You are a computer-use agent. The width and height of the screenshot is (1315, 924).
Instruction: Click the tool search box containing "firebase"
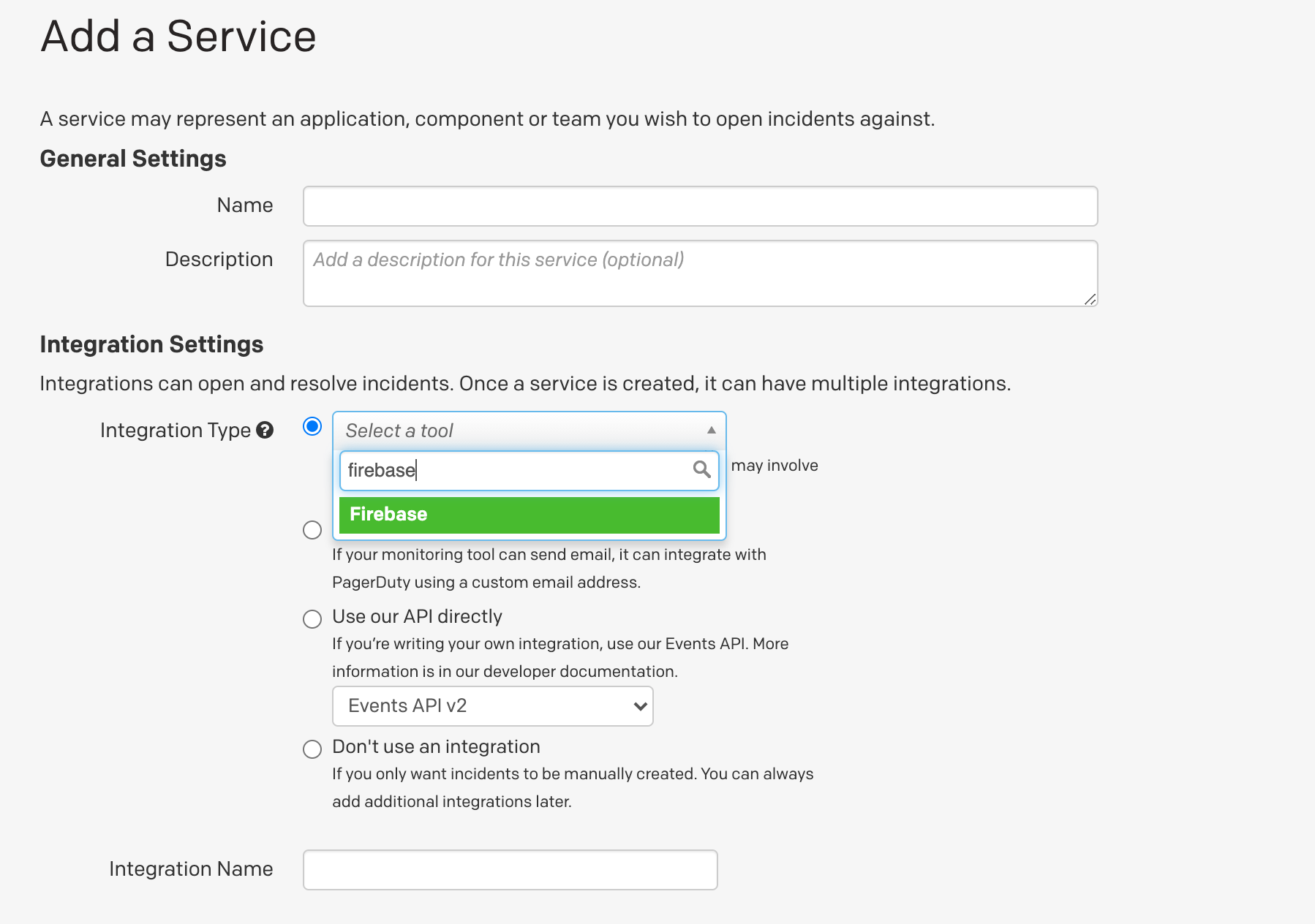516,470
